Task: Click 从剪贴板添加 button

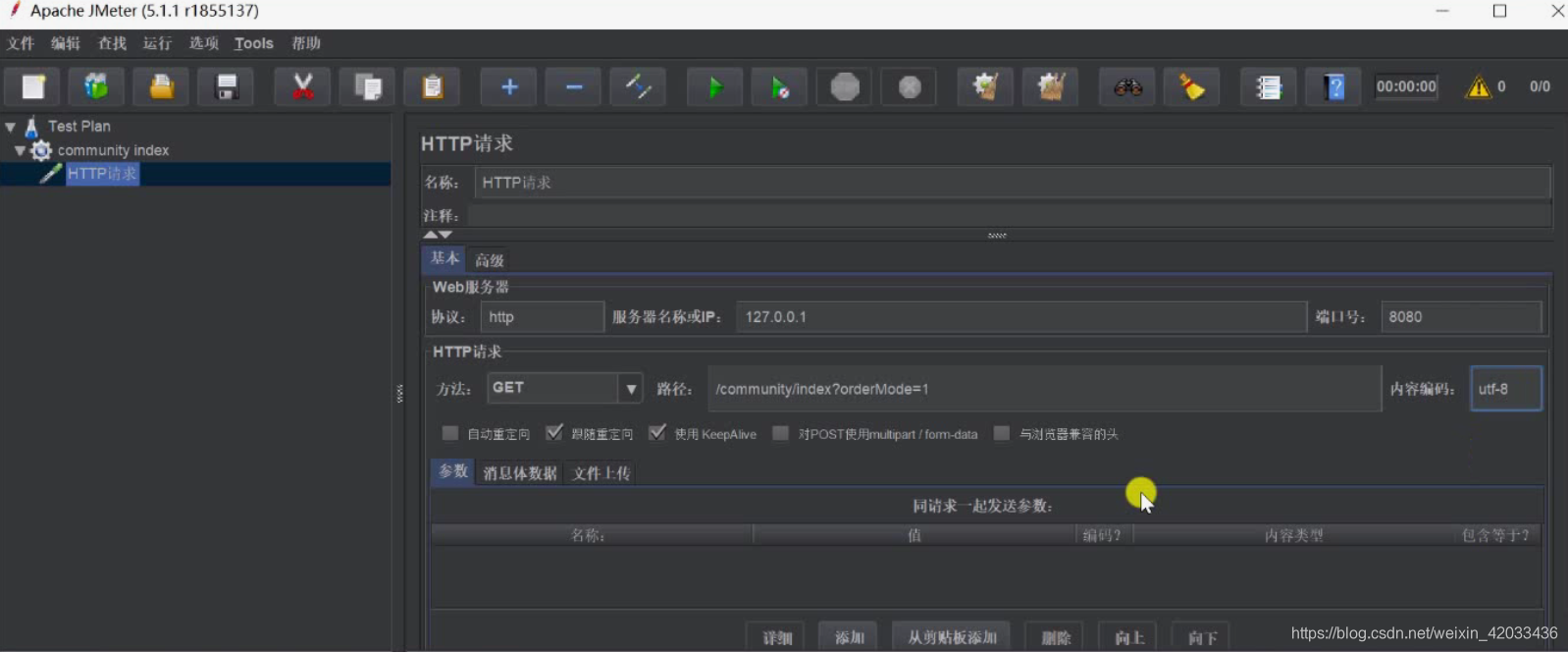Action: coord(952,637)
